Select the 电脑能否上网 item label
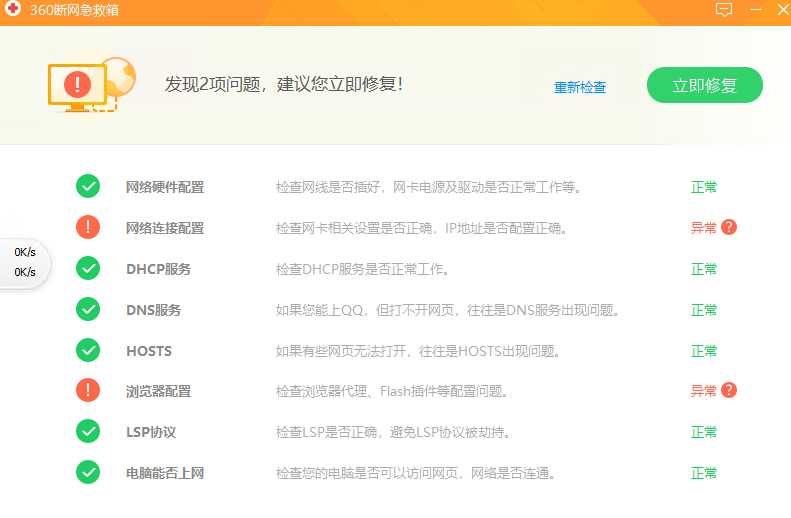Screen dimensions: 791x518 pyautogui.click(x=165, y=473)
